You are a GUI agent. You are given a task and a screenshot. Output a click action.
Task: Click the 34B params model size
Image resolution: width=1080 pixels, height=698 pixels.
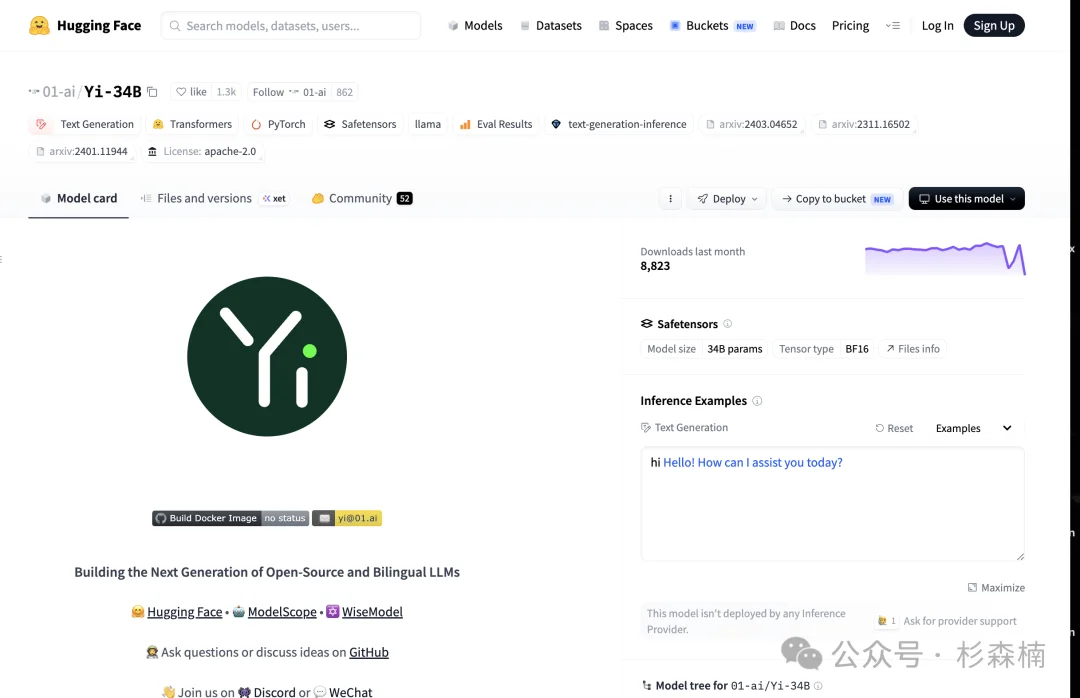pyautogui.click(x=734, y=349)
